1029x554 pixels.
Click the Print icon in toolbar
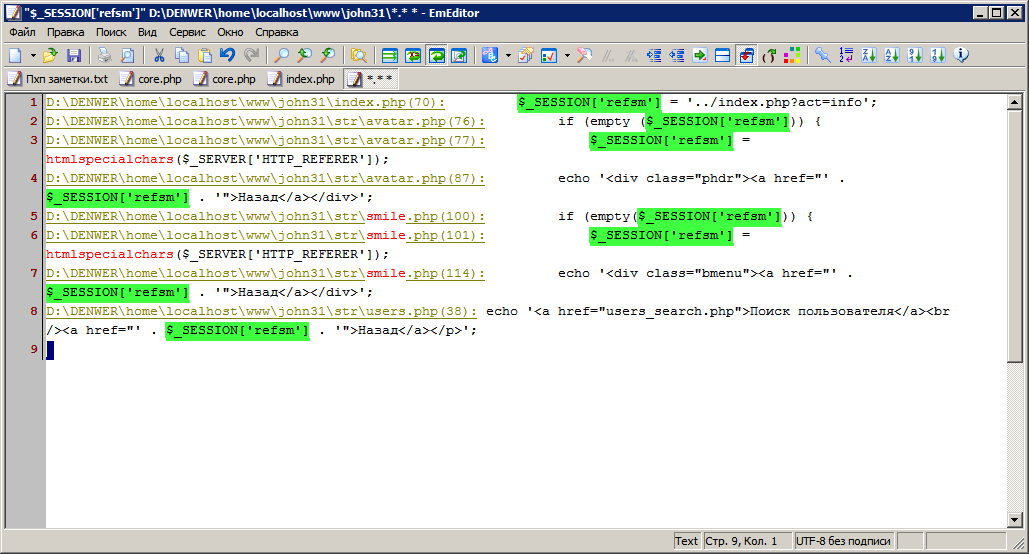(104, 55)
